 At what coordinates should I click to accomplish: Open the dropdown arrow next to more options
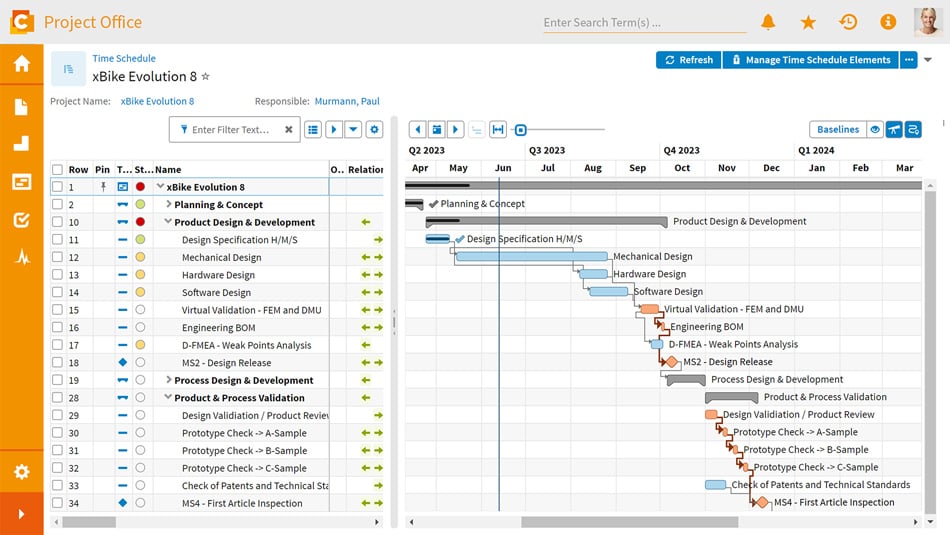(927, 60)
